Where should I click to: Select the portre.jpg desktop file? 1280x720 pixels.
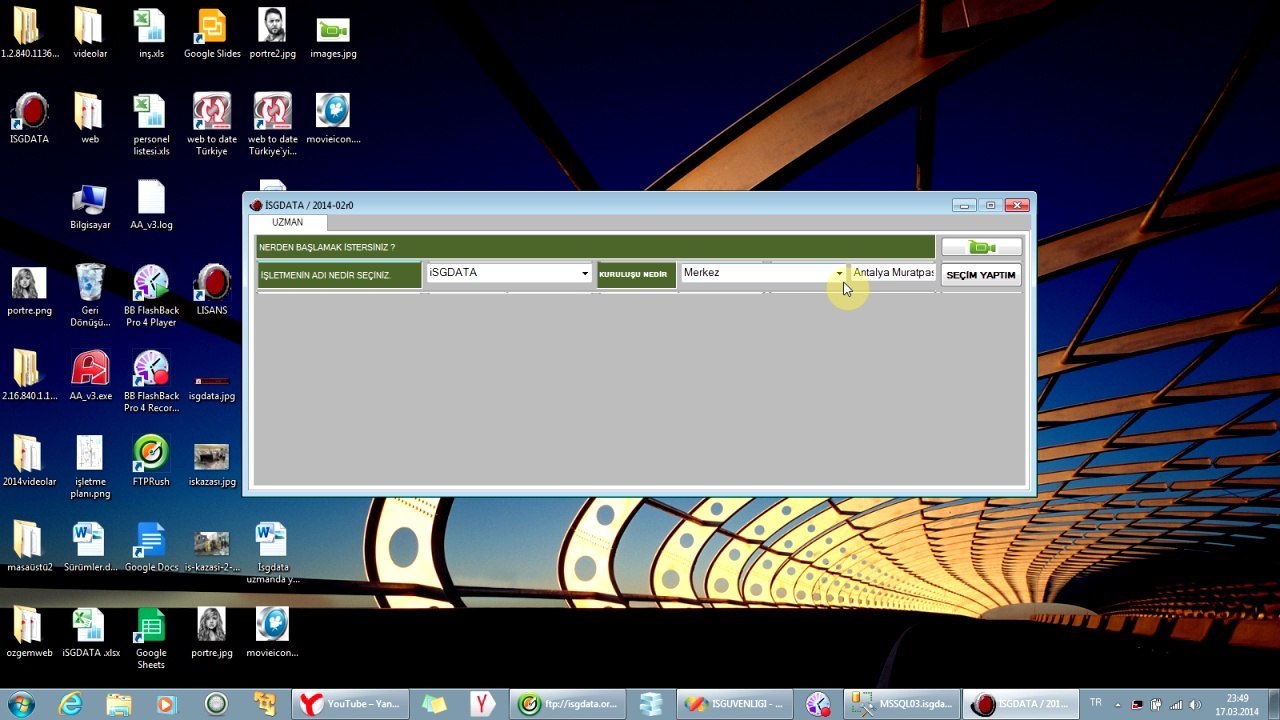coord(212,632)
